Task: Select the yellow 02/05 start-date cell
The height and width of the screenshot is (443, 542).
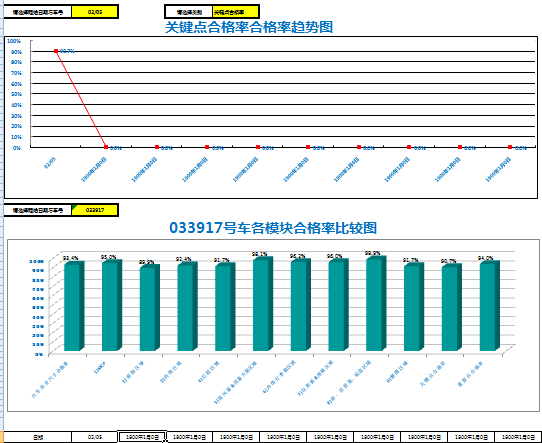Action: 95,12
